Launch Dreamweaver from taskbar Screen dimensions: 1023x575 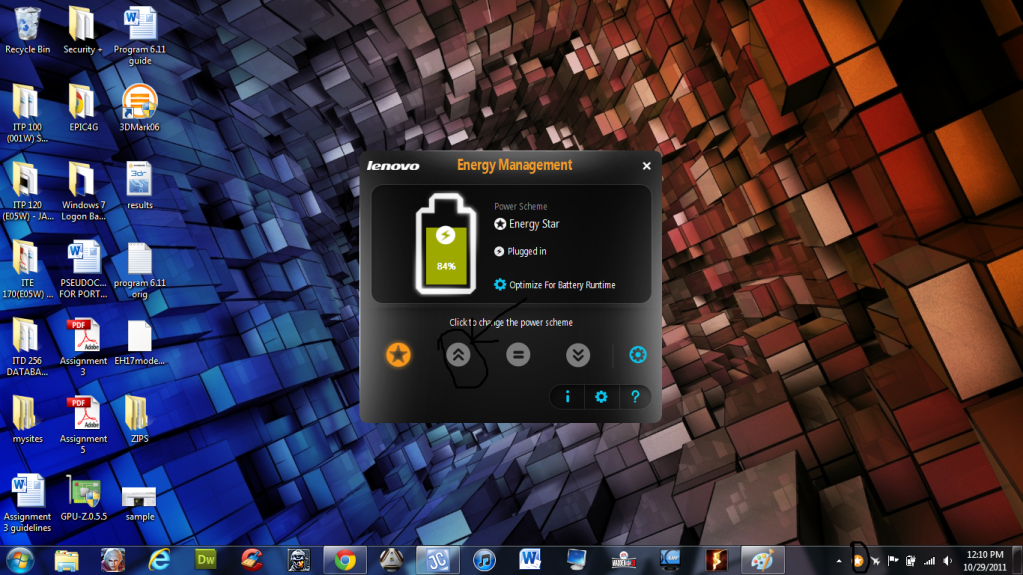[206, 561]
